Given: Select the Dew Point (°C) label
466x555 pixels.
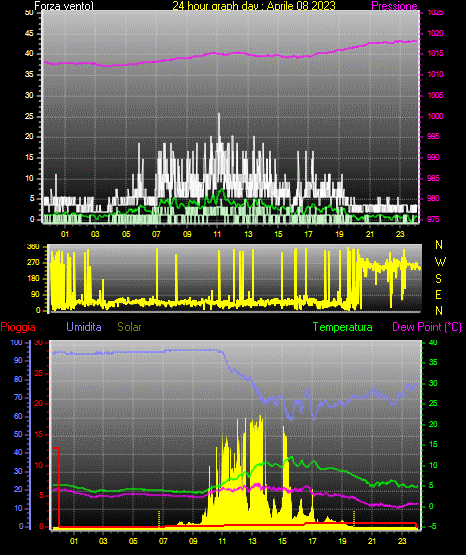Looking at the screenshot, I should [x=427, y=327].
